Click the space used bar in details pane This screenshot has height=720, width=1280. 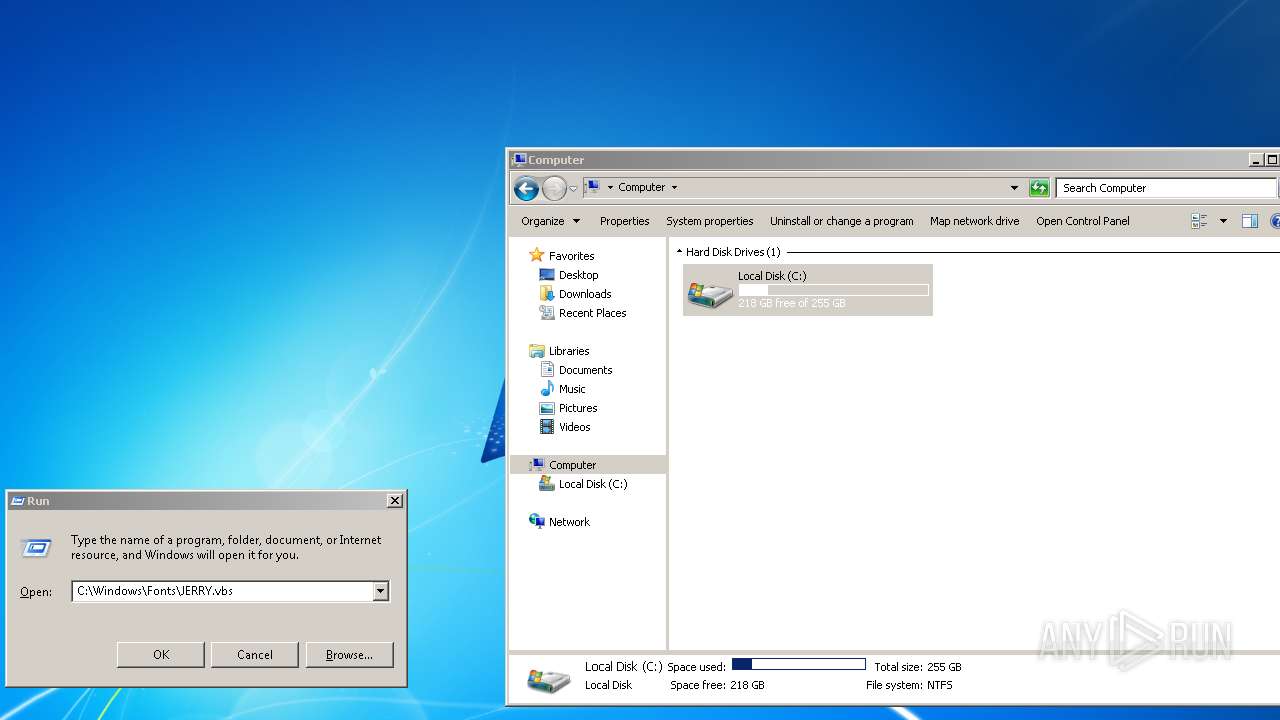coord(798,664)
